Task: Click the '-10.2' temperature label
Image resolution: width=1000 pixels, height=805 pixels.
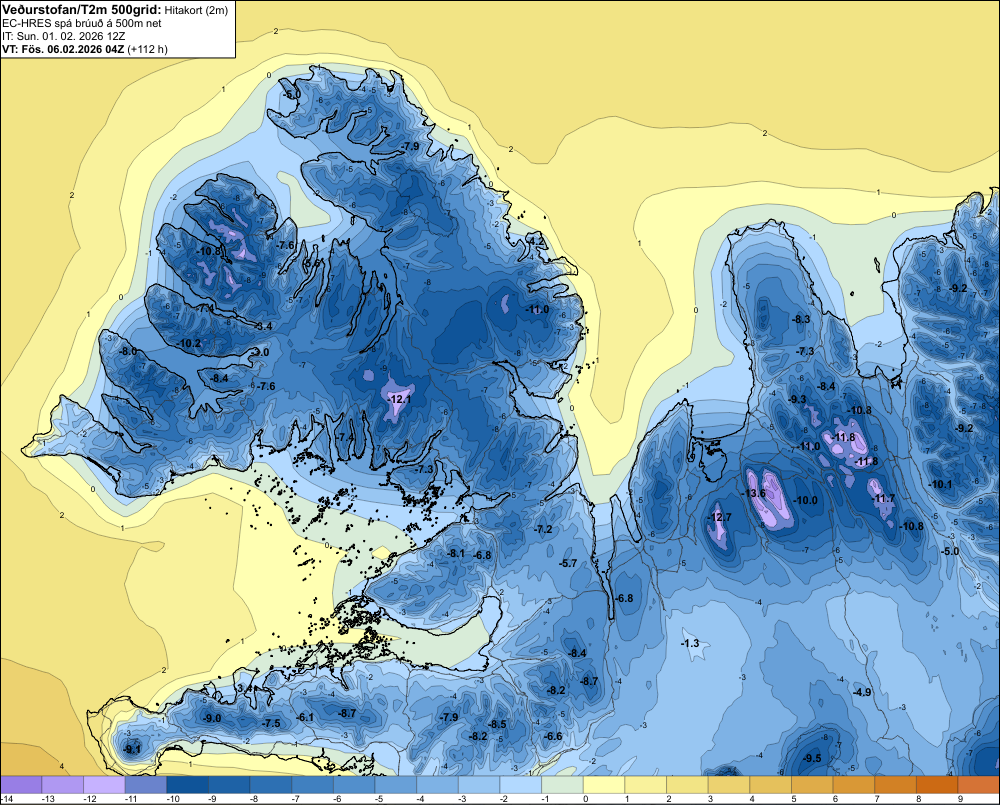Action: tap(189, 343)
